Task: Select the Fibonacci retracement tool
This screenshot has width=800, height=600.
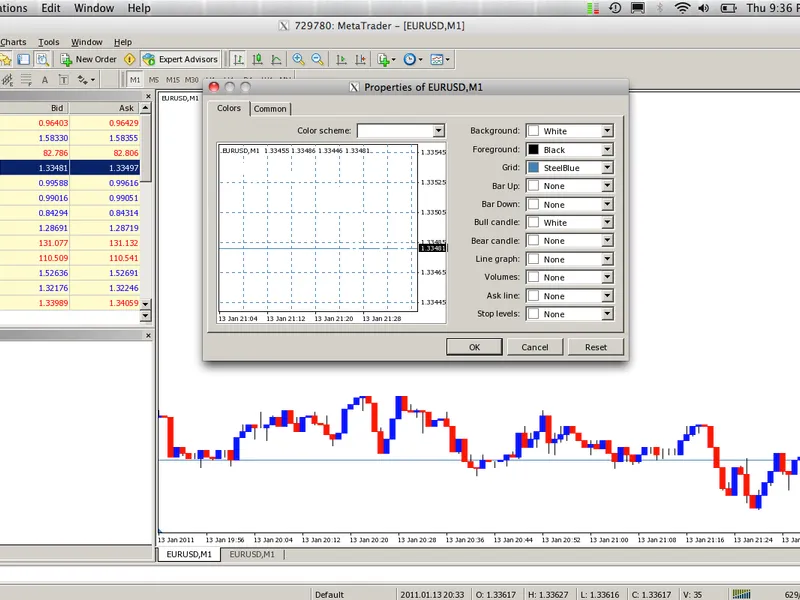Action: (26, 80)
